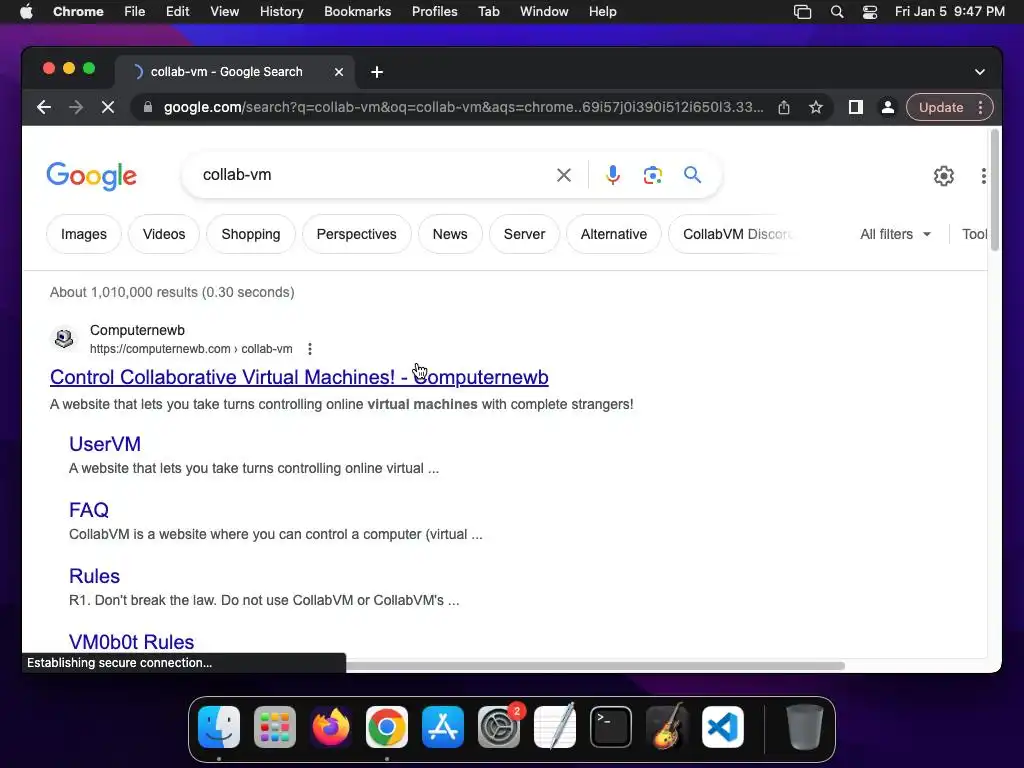Share this page via share icon
This screenshot has width=1024, height=768.
pyautogui.click(x=784, y=107)
